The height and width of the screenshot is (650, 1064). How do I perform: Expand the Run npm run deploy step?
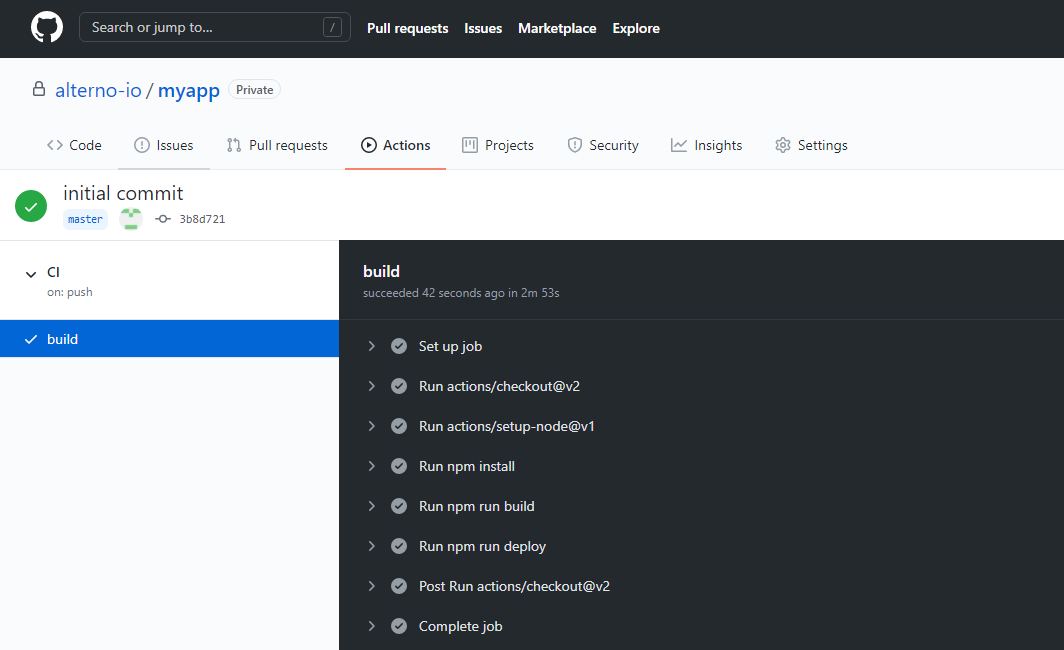point(371,546)
